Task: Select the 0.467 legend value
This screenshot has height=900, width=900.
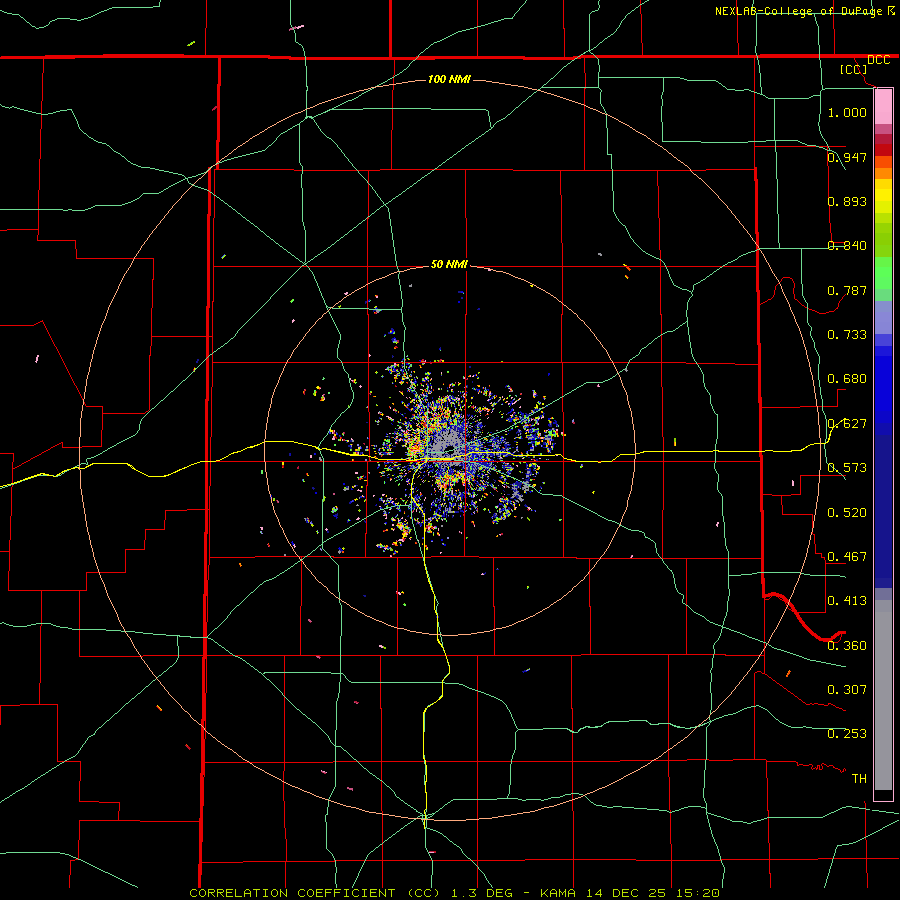Action: 847,556
